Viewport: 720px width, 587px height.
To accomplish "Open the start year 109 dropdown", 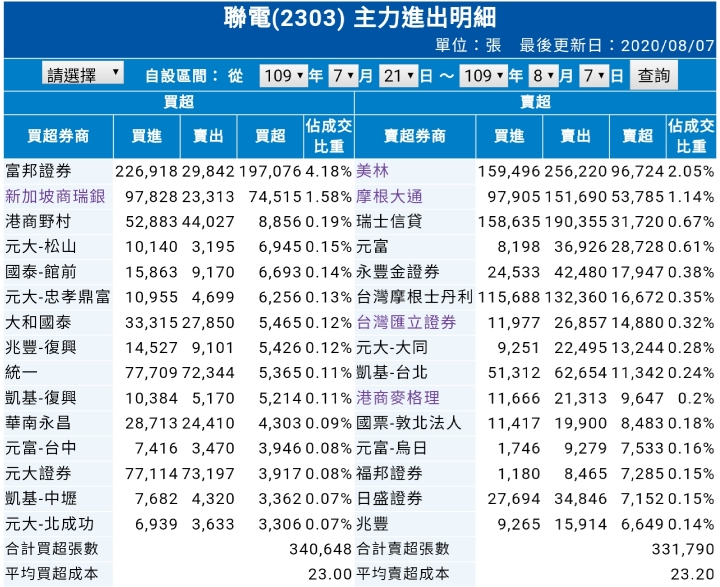I will (283, 75).
